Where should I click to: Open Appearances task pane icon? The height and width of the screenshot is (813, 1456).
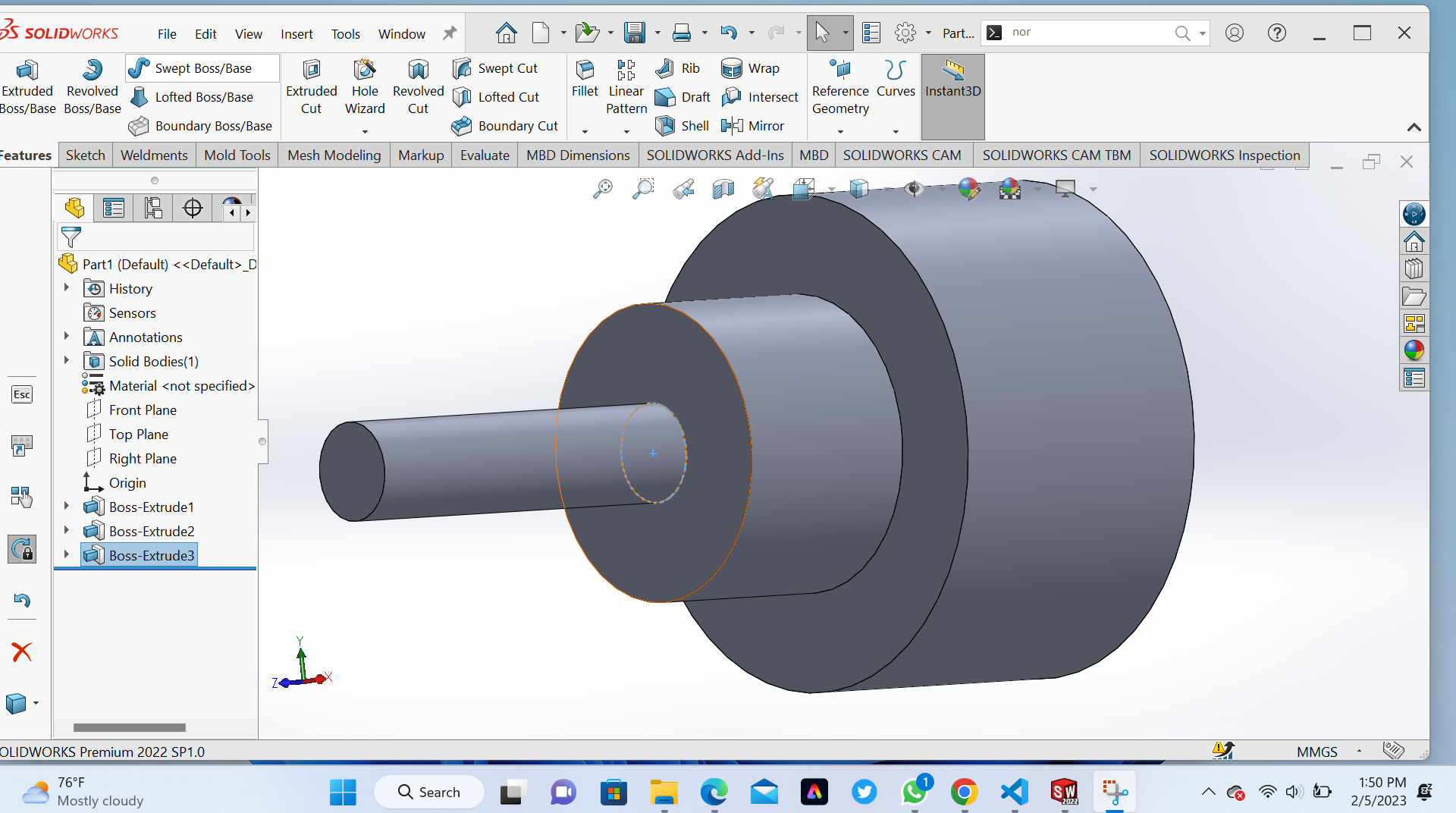(x=1414, y=350)
